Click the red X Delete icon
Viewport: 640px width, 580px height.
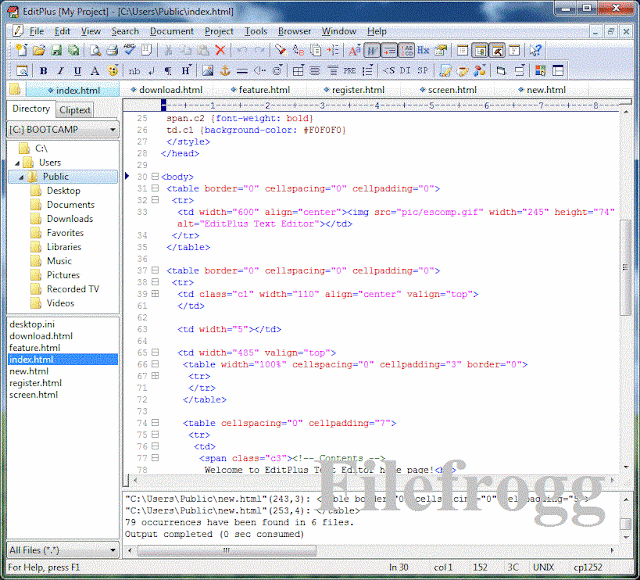[220, 50]
